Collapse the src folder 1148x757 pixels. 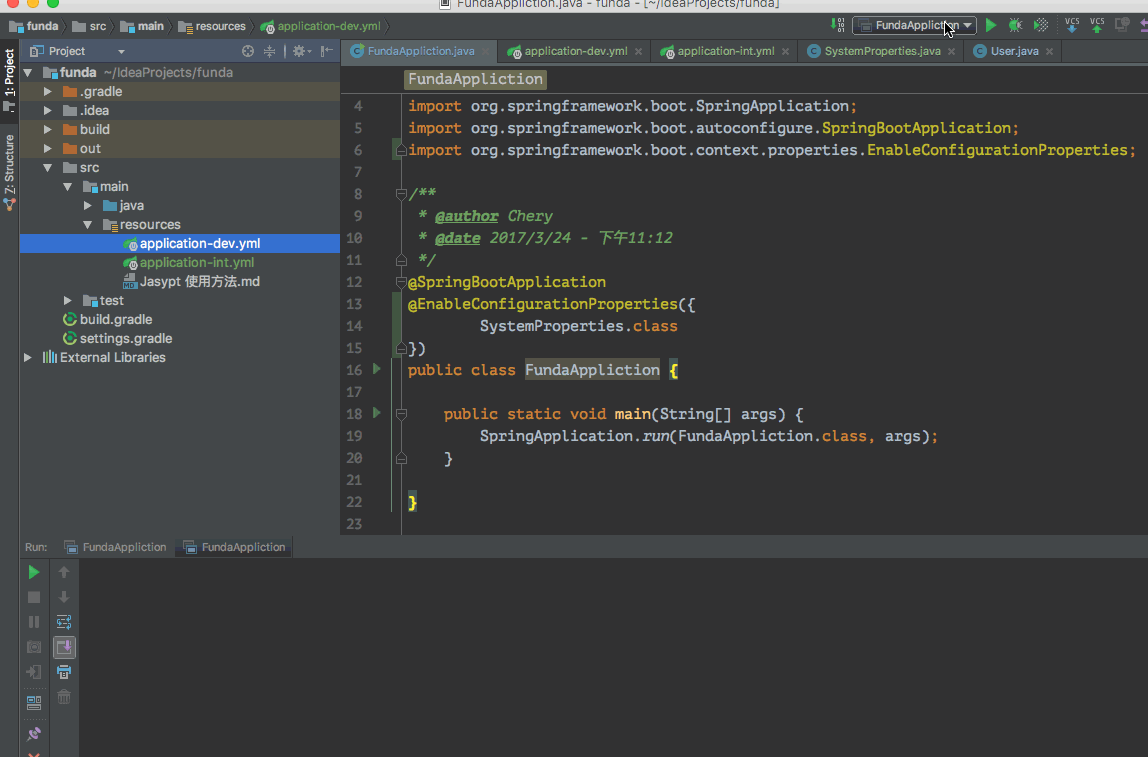[48, 168]
